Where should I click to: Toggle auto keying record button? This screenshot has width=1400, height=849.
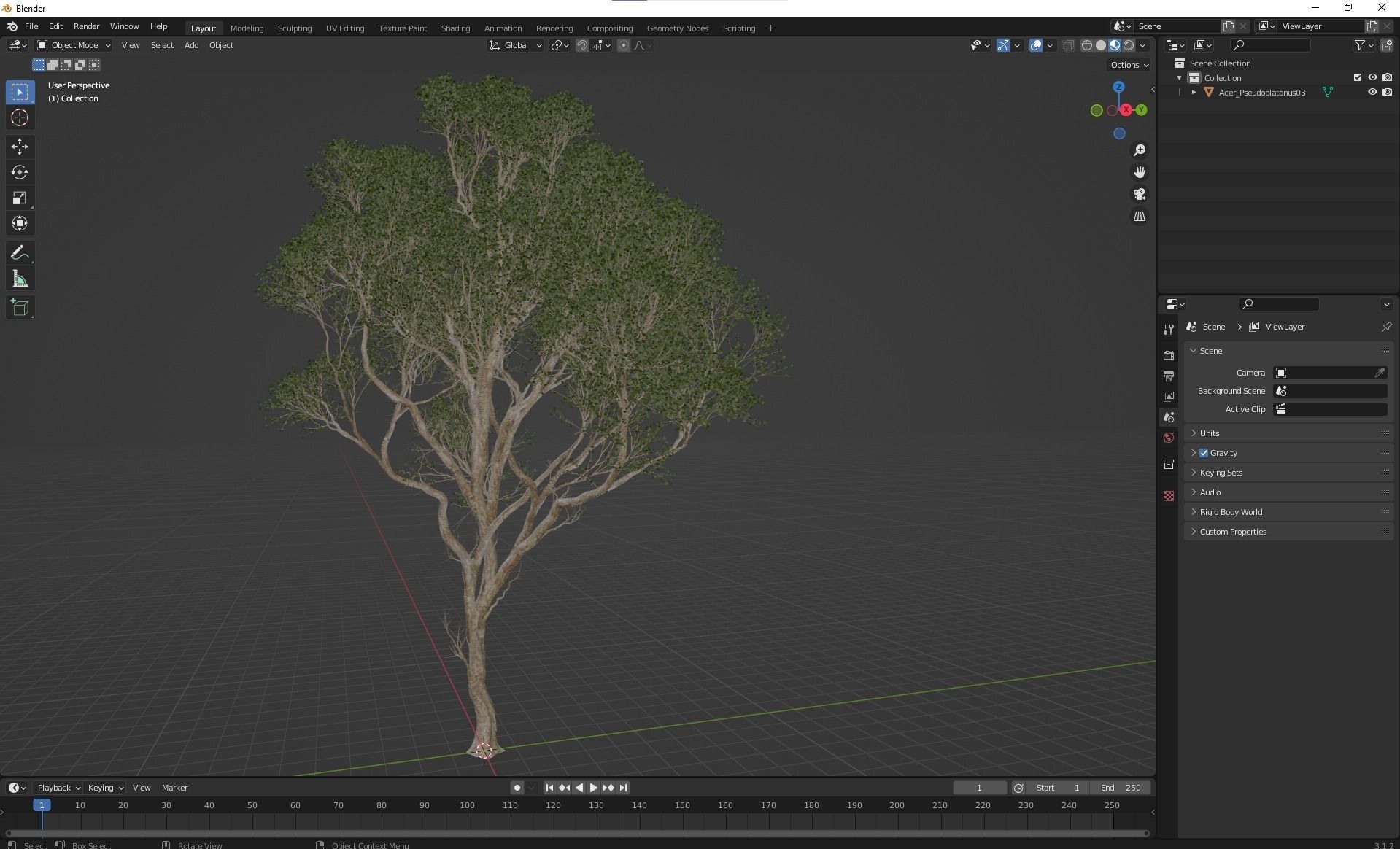tap(517, 788)
